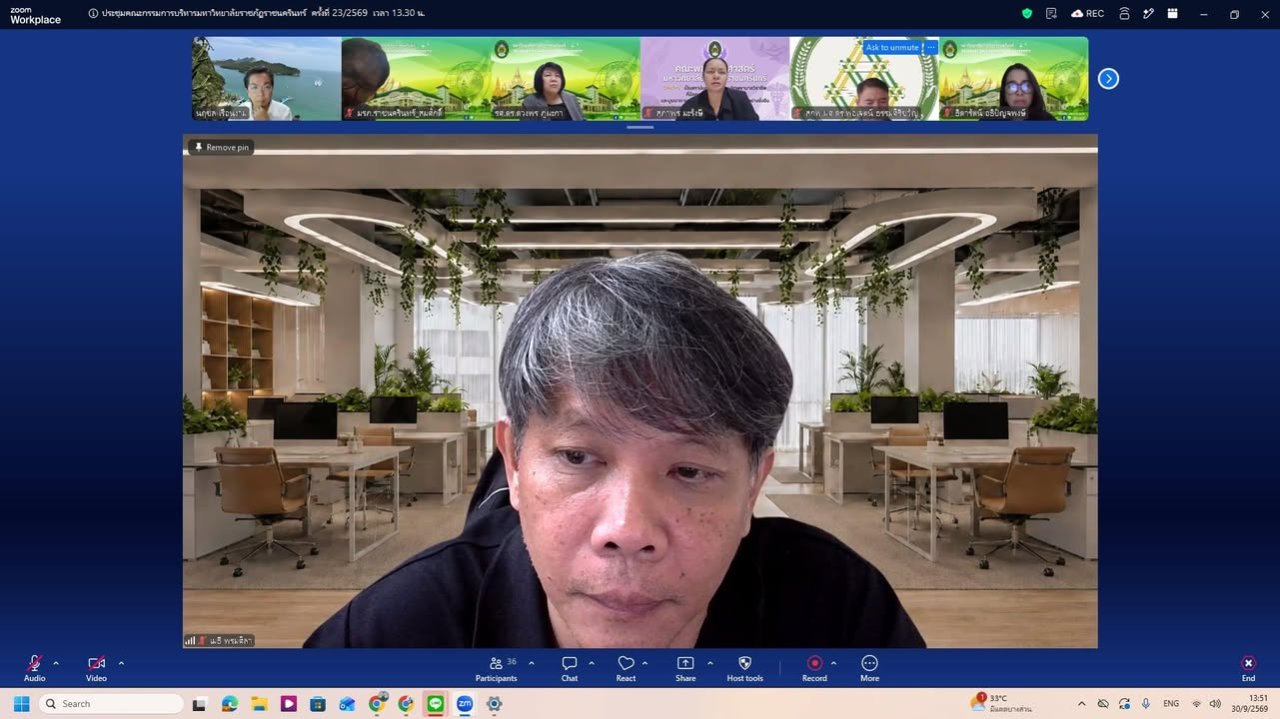Open the view layout icon in title bar

tap(1173, 14)
